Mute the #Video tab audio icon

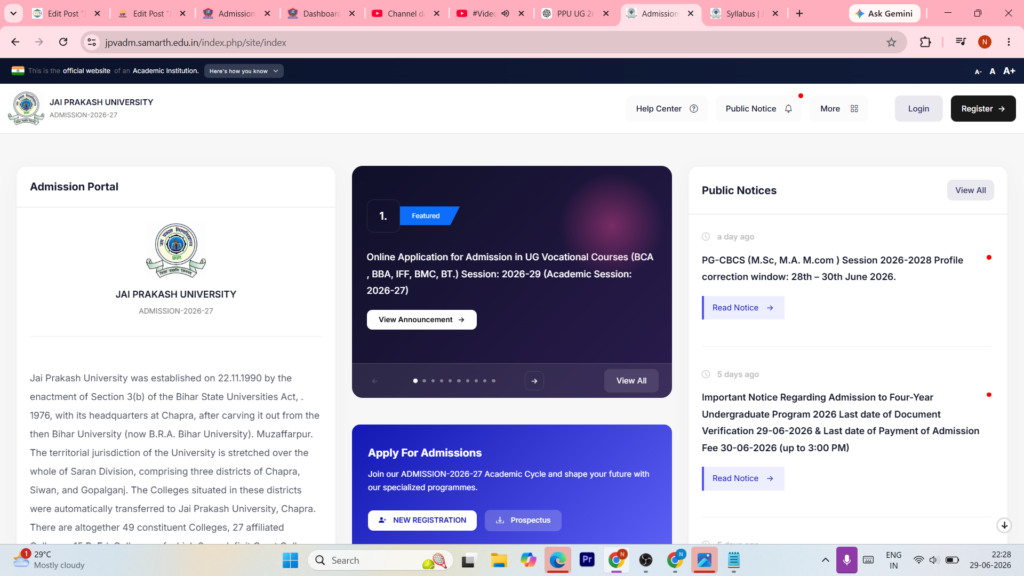coord(505,13)
